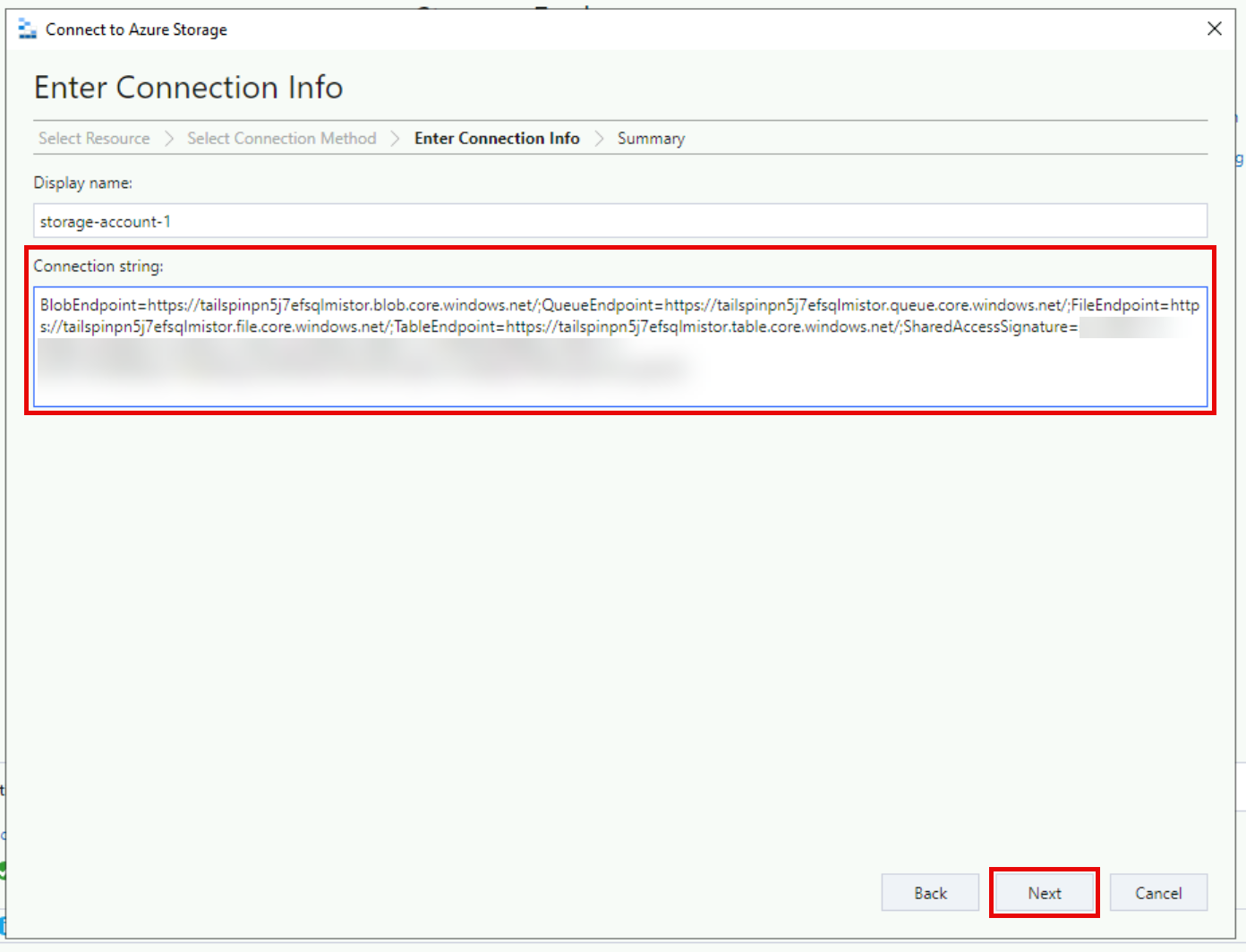Click the Enter Connection Info page heading
1246x952 pixels.
188,88
